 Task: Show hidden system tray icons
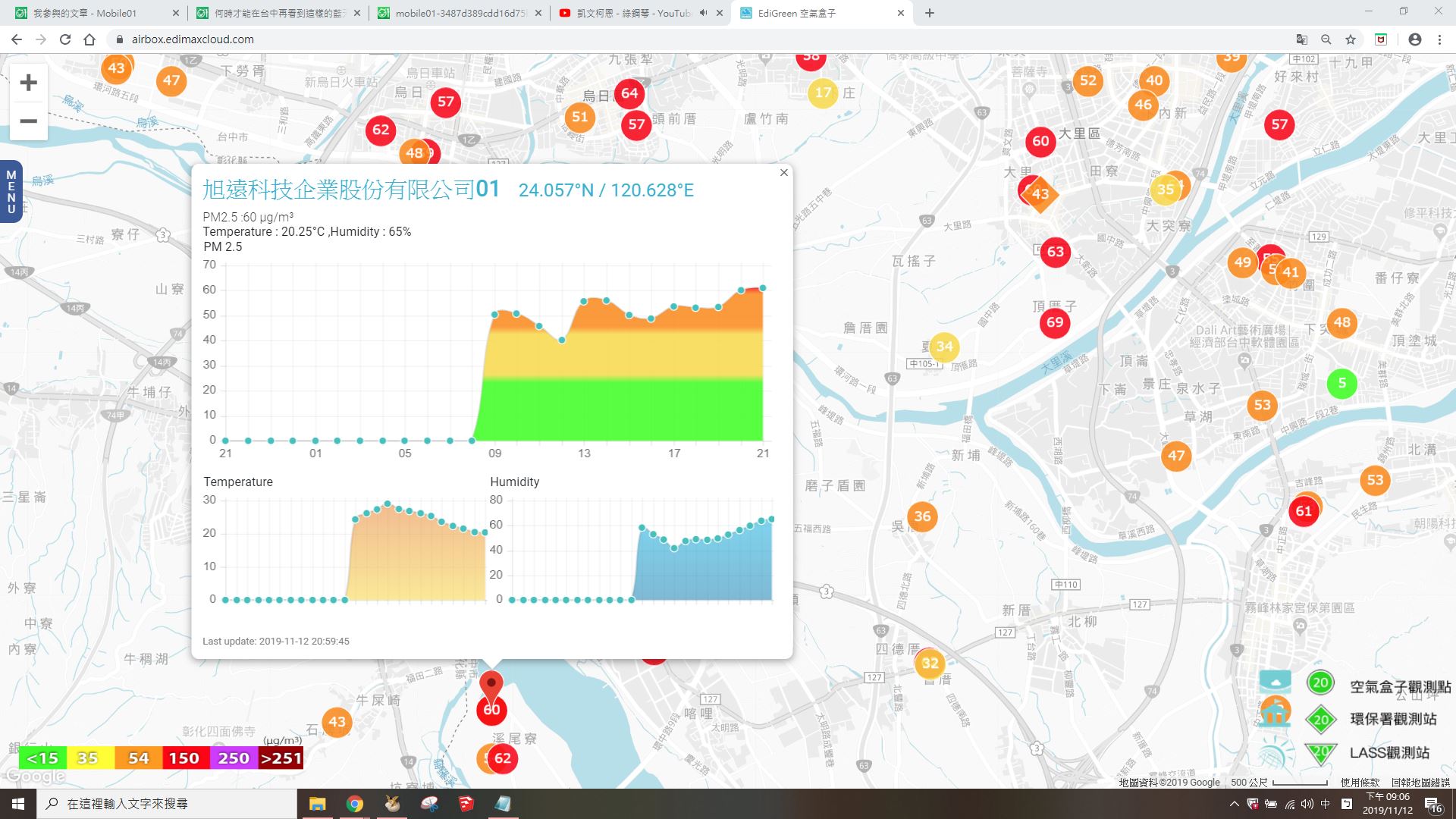point(1234,804)
